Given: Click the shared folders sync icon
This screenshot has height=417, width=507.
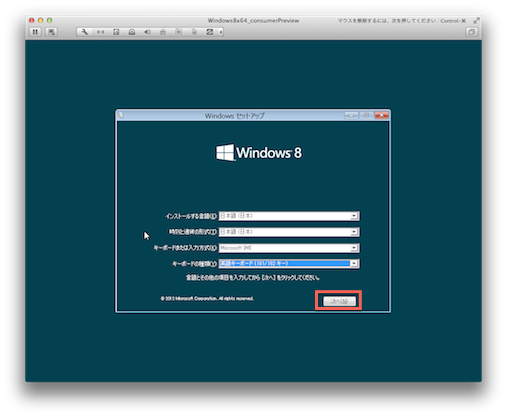Looking at the screenshot, I should (210, 32).
